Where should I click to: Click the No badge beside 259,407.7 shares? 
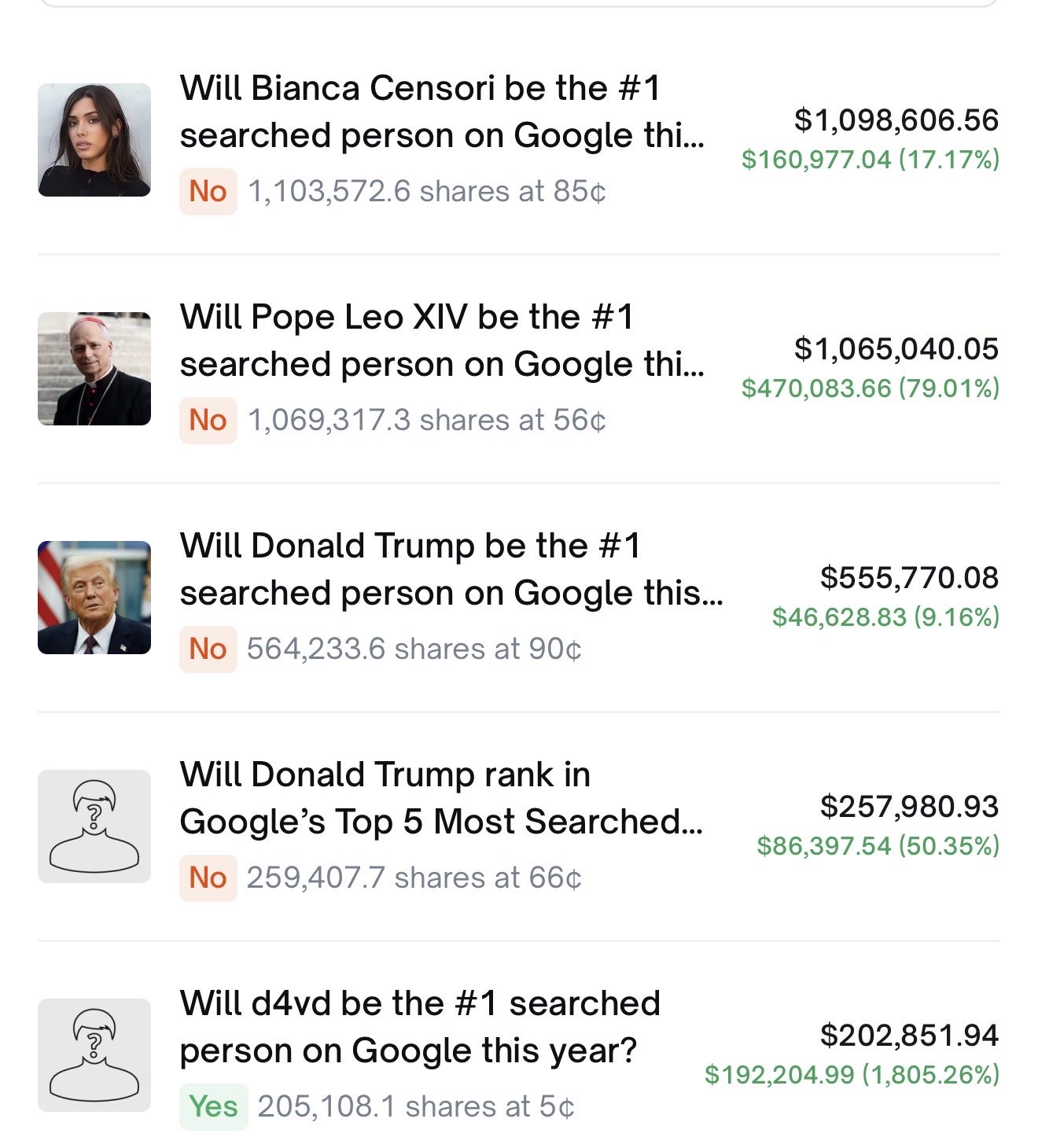pos(208,878)
